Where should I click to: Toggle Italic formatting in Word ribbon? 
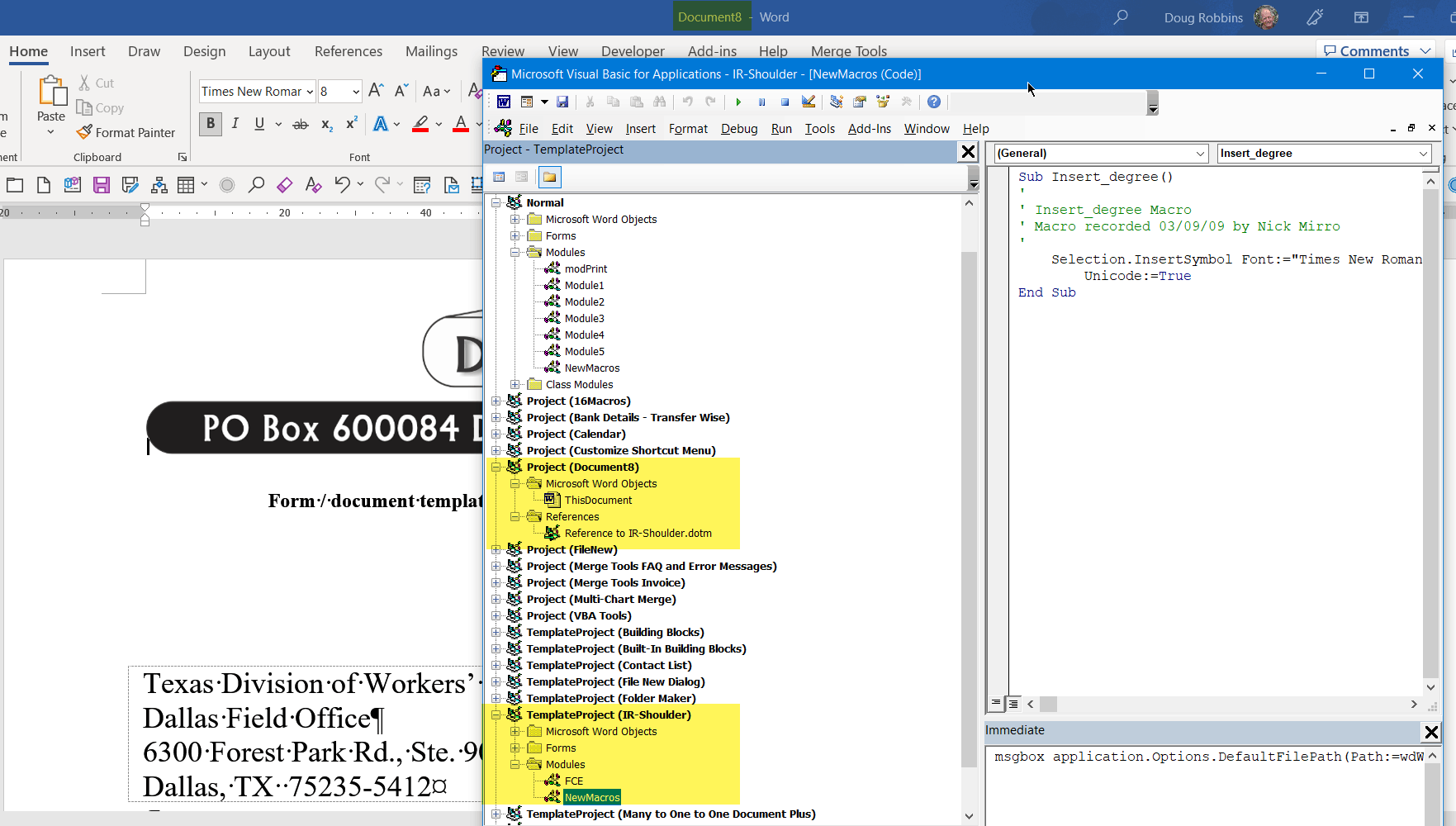(x=235, y=124)
